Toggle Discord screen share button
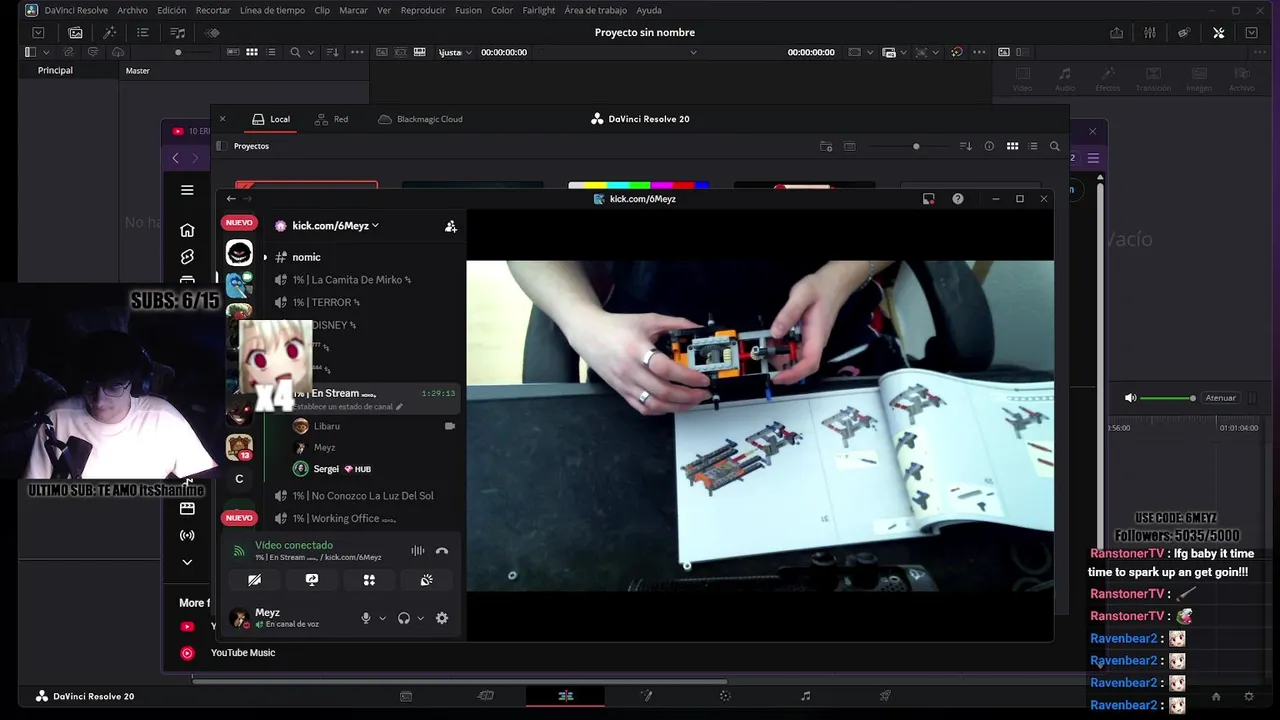Screen dimensions: 1280x720 pyautogui.click(x=312, y=580)
